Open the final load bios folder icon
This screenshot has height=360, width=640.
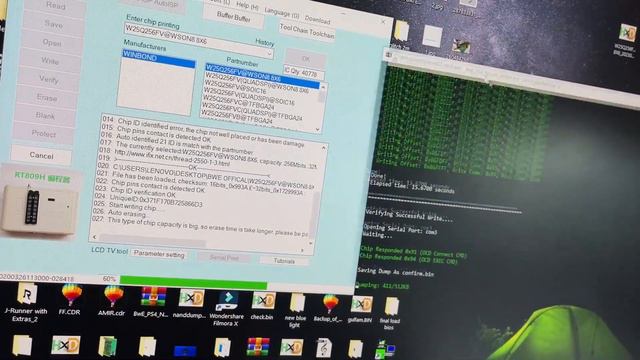(391, 313)
